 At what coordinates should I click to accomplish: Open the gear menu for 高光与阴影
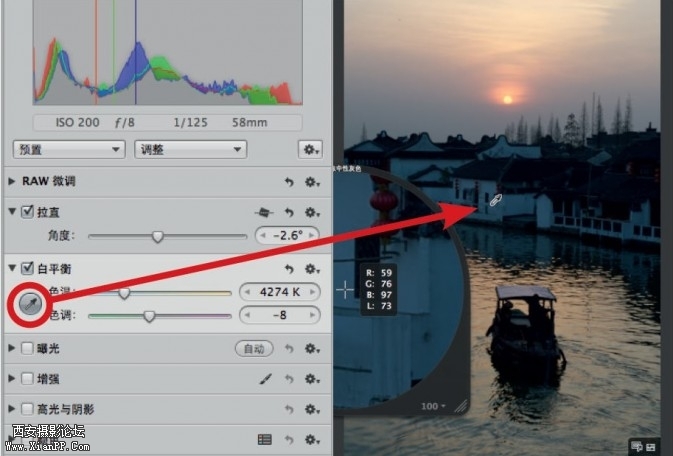(312, 409)
